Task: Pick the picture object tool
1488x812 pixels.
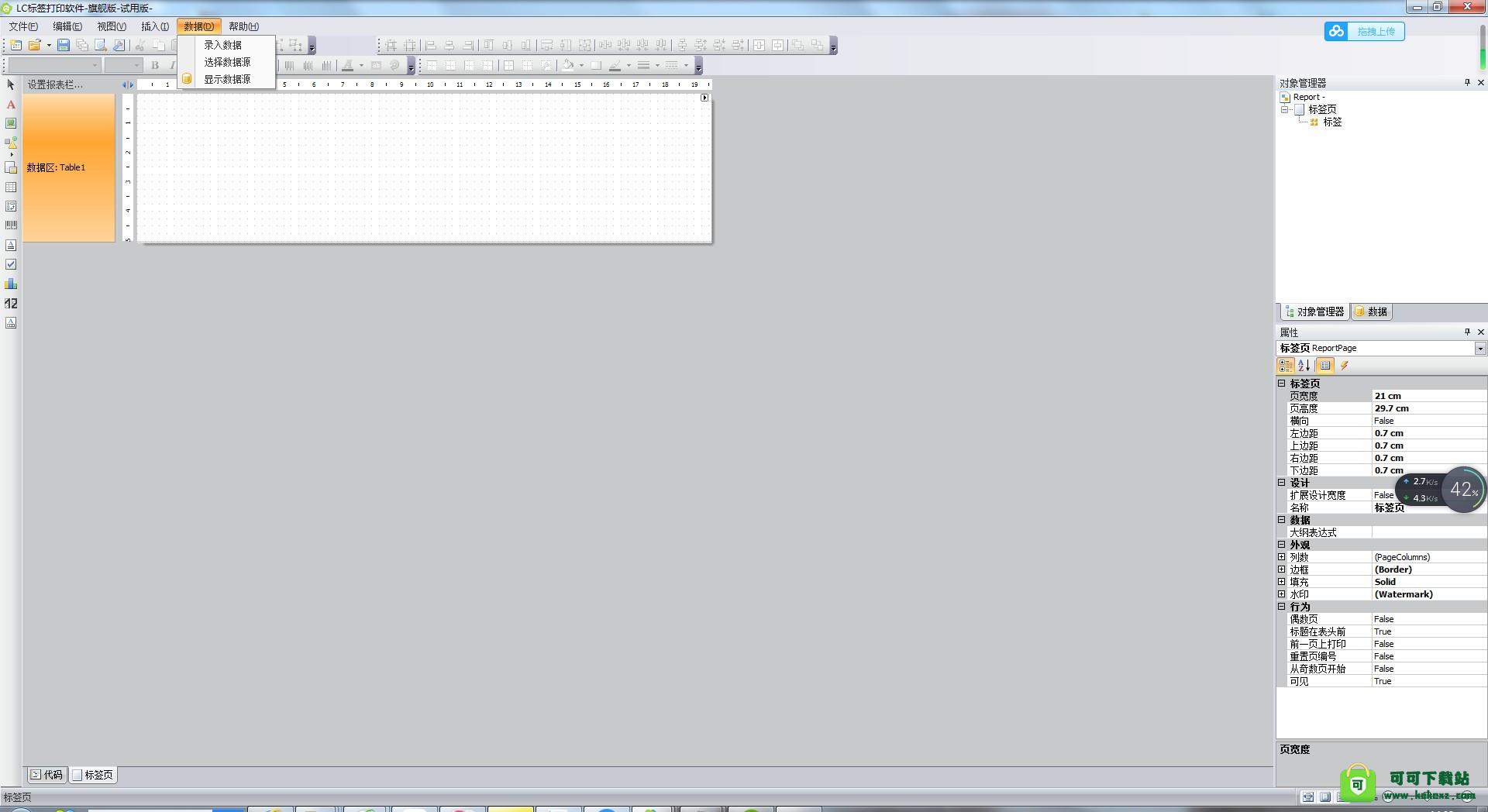Action: (11, 123)
